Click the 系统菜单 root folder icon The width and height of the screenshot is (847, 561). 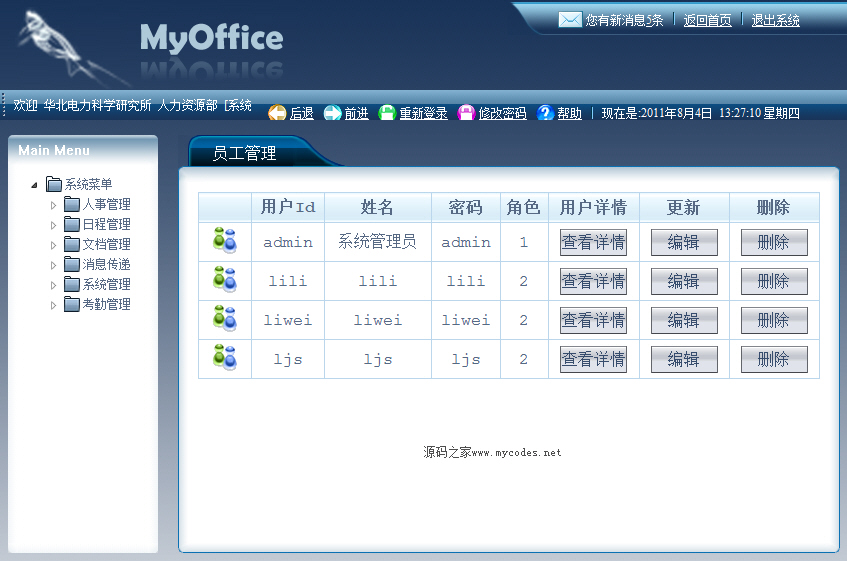(54, 184)
